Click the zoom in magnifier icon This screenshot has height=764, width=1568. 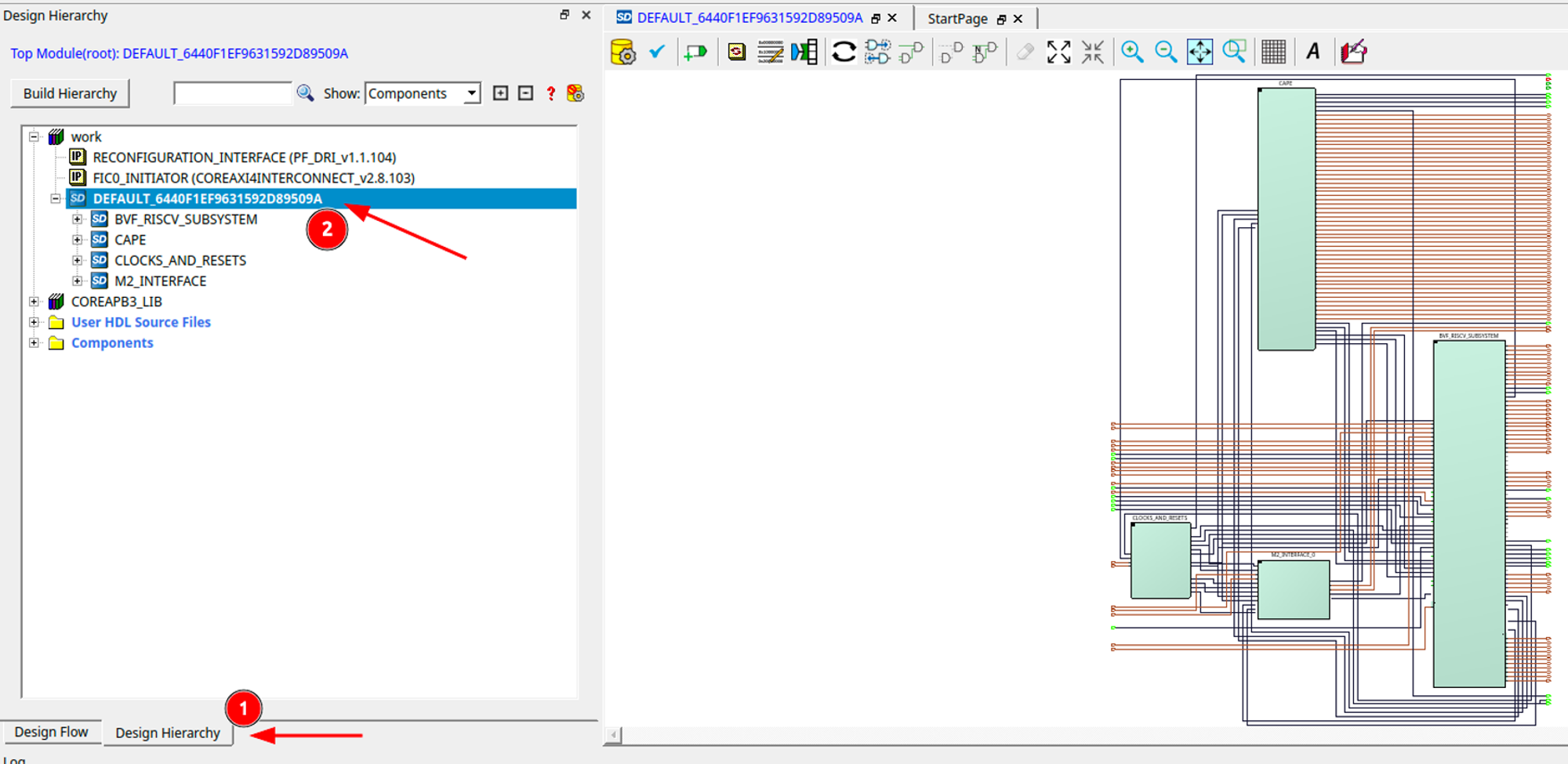[x=1131, y=53]
